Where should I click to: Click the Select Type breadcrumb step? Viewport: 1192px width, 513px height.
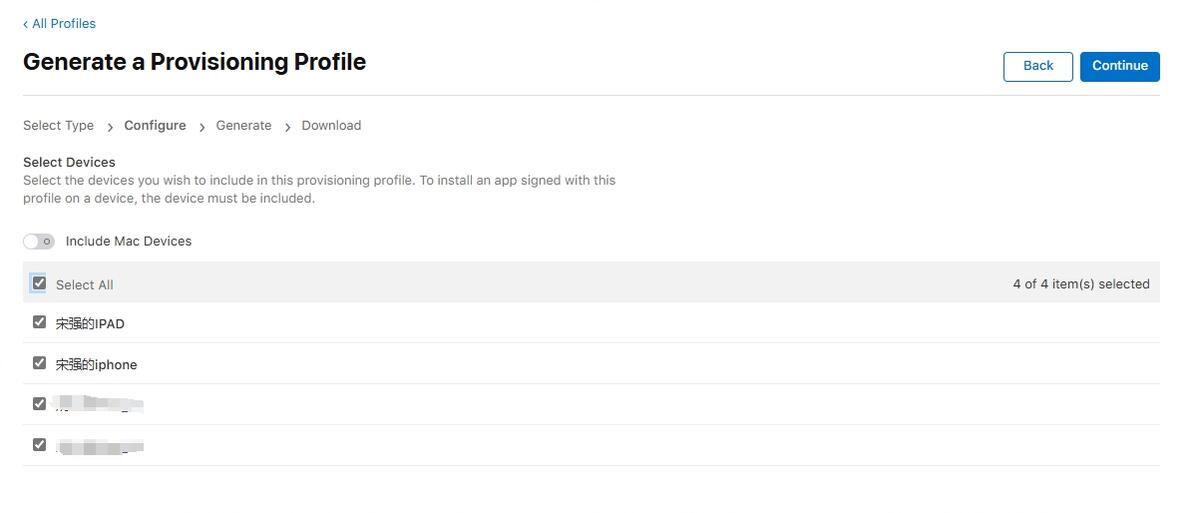click(58, 126)
